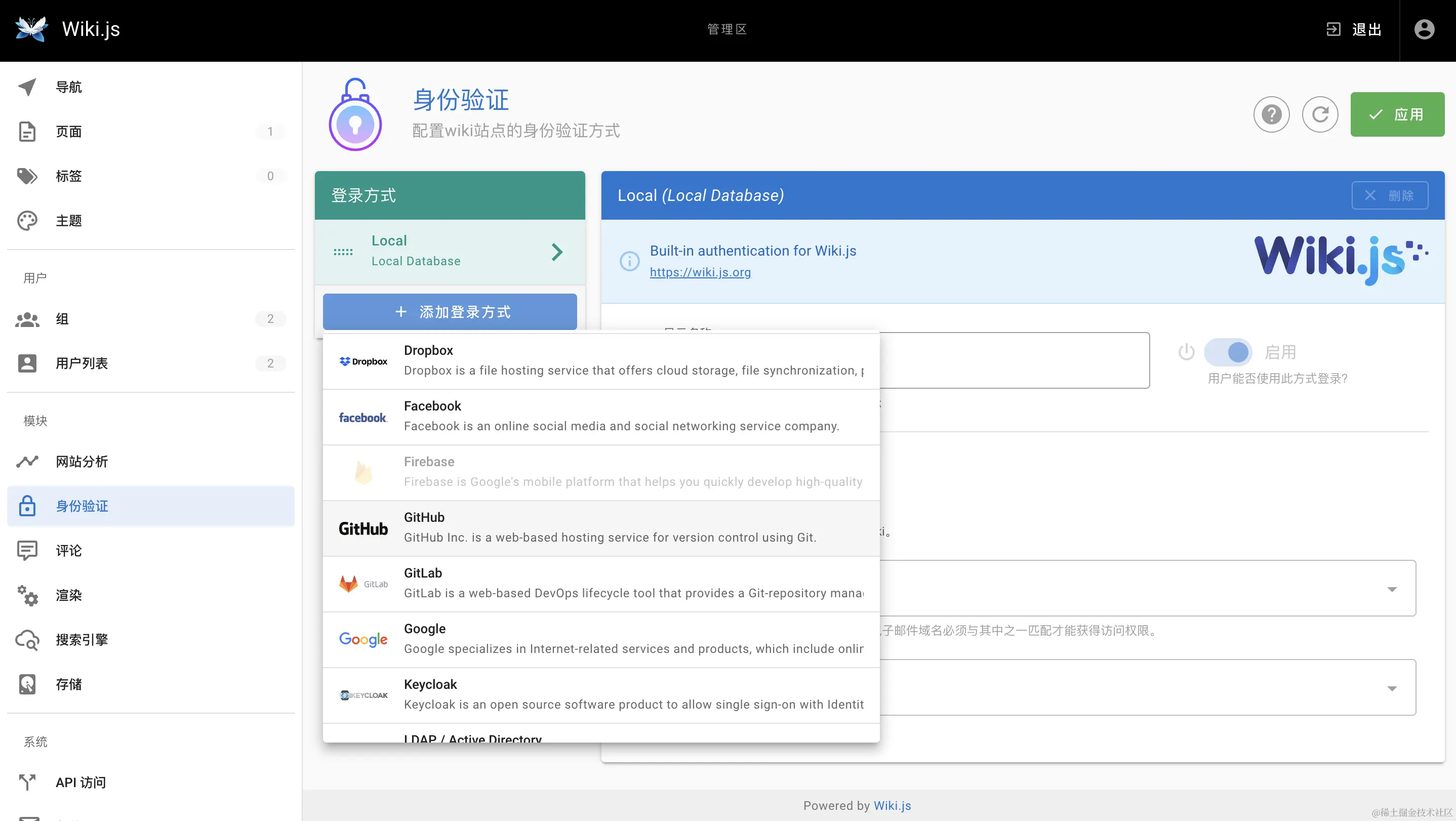Toggle the 启用 enable switch

coord(1228,352)
